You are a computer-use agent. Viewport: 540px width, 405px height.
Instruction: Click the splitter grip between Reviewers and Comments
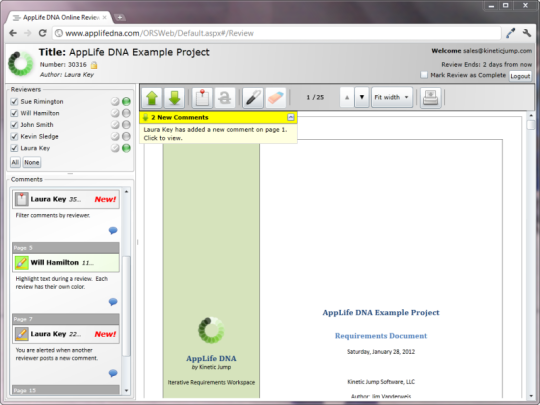click(x=70, y=174)
